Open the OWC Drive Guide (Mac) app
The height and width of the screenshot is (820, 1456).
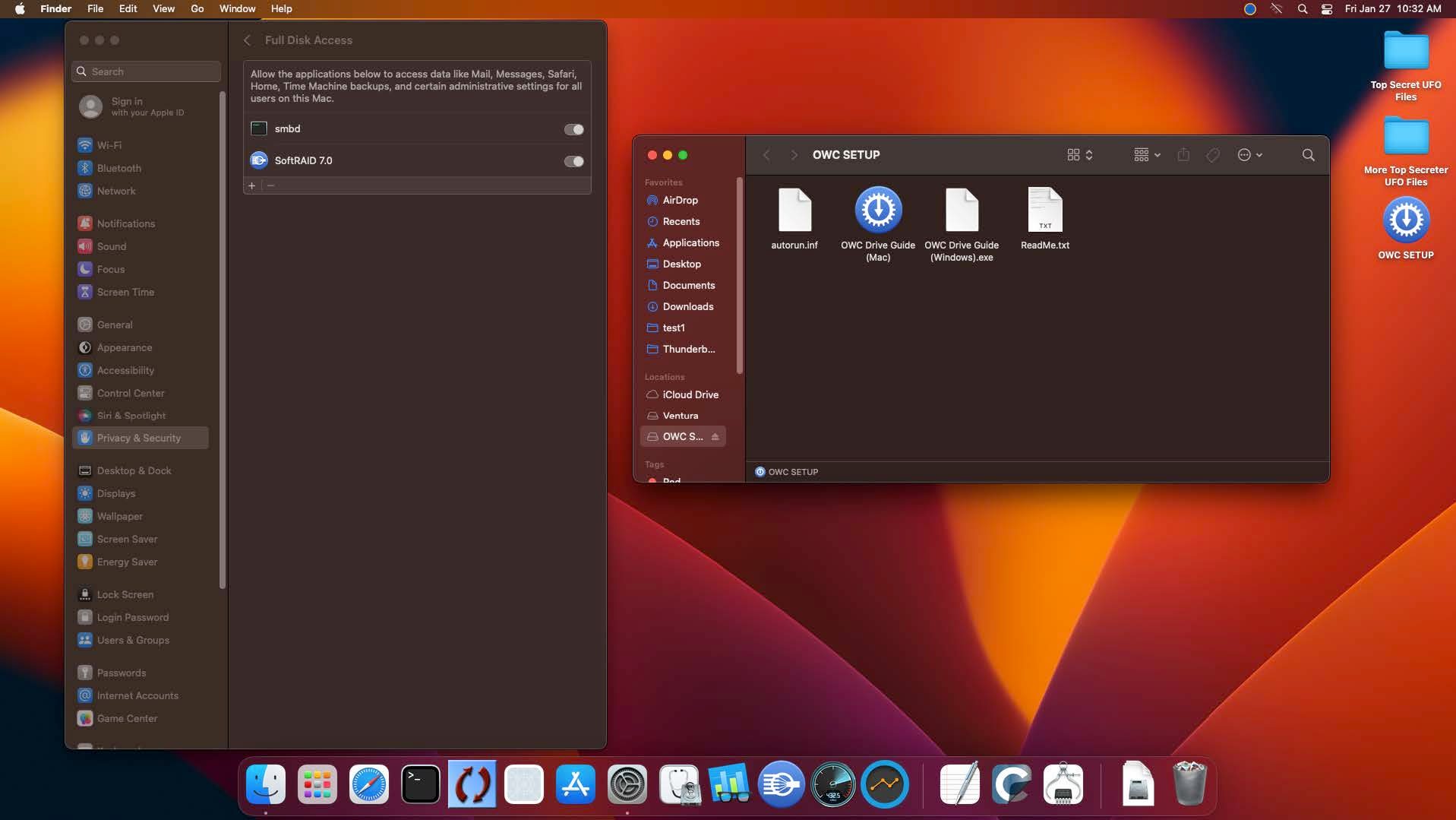tap(877, 210)
